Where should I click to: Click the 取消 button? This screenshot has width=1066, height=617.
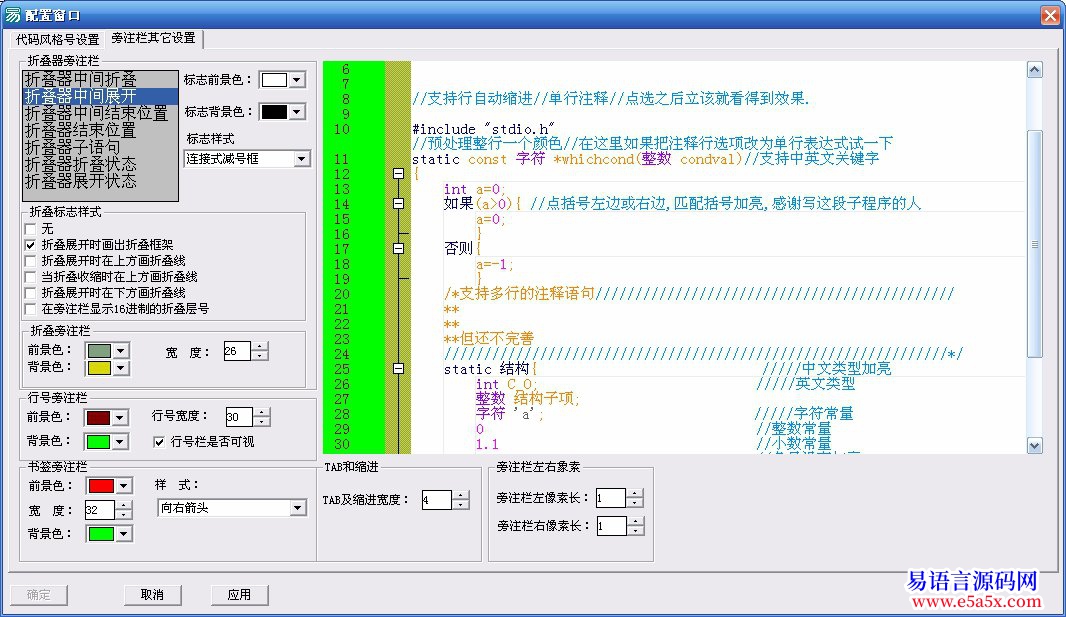pyautogui.click(x=152, y=595)
